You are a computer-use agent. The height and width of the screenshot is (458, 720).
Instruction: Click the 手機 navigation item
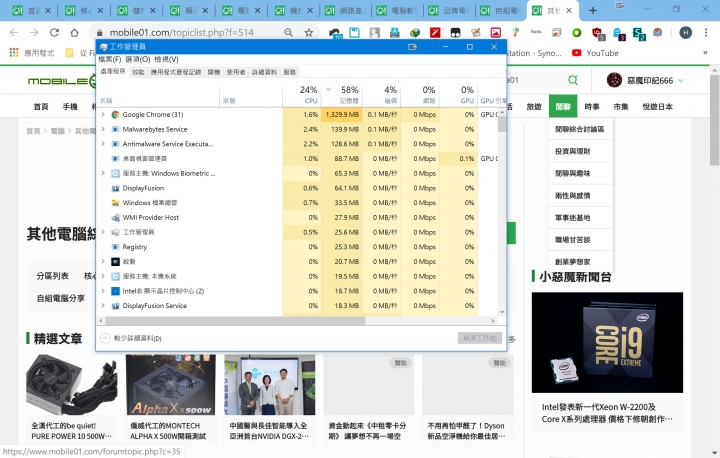[x=70, y=107]
